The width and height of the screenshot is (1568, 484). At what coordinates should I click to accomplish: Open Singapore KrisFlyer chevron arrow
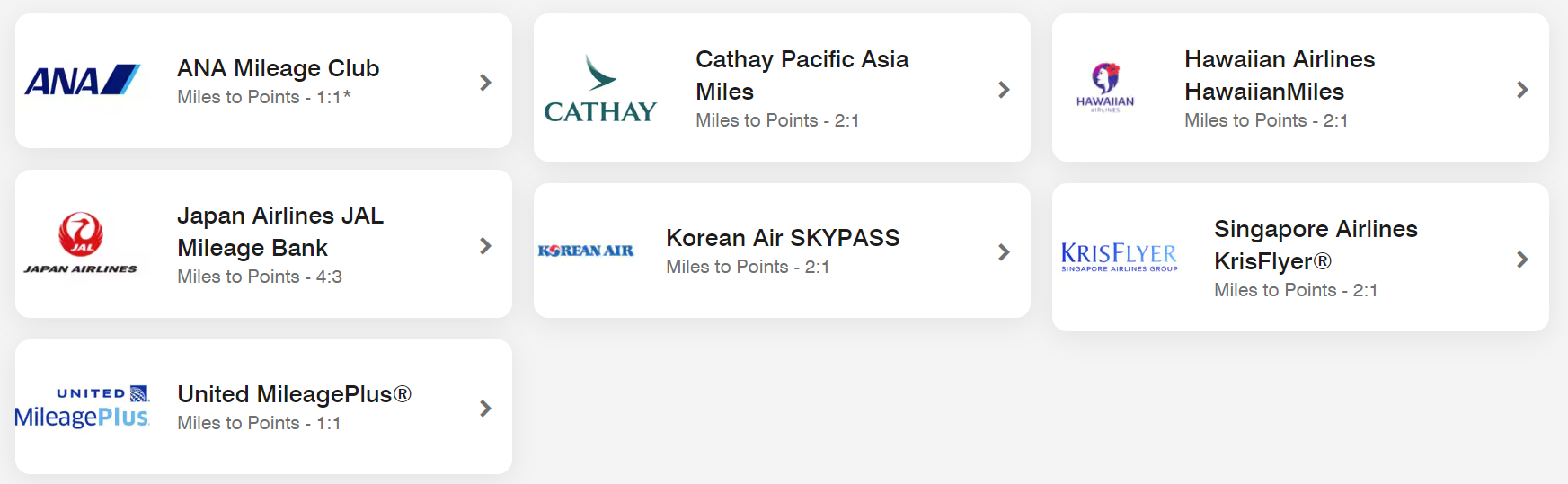click(1522, 260)
